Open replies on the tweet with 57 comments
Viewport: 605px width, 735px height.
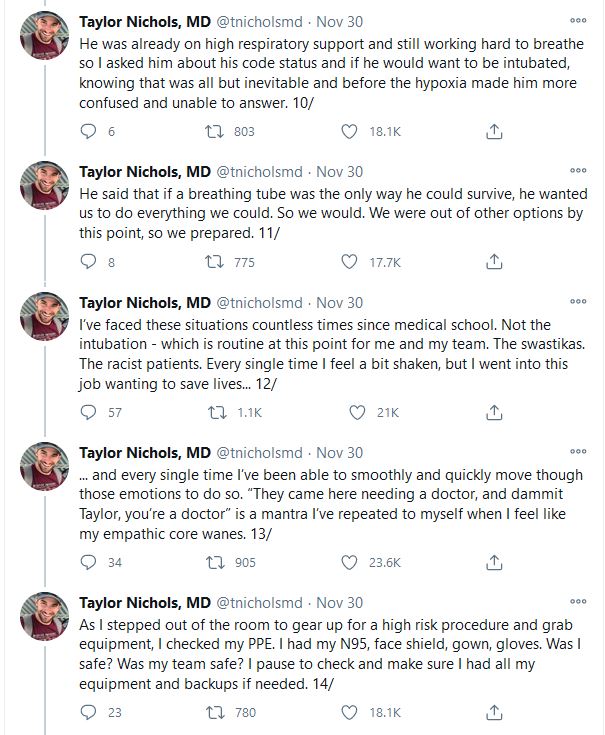pyautogui.click(x=89, y=412)
